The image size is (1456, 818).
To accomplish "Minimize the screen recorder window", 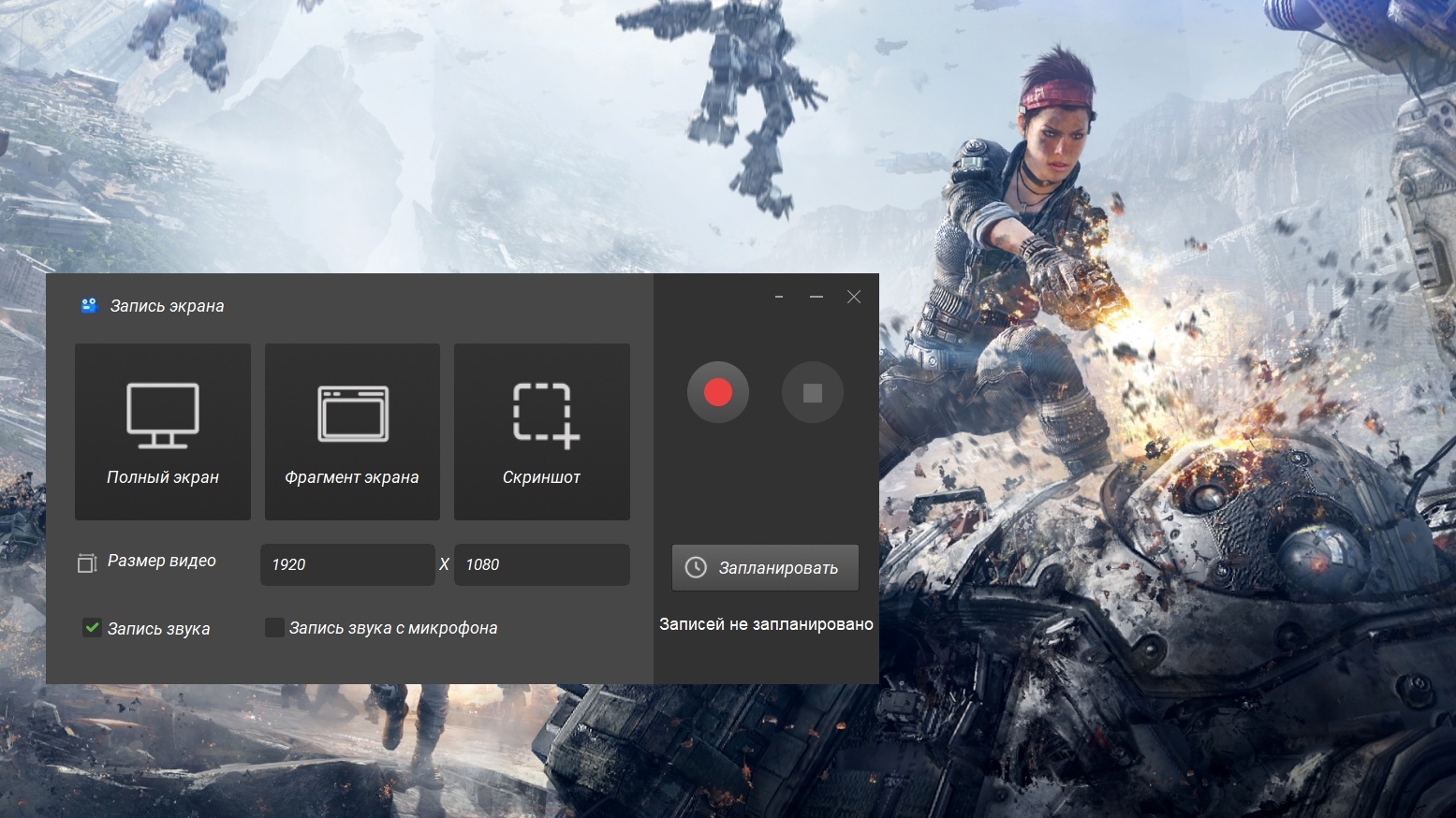I will [816, 297].
